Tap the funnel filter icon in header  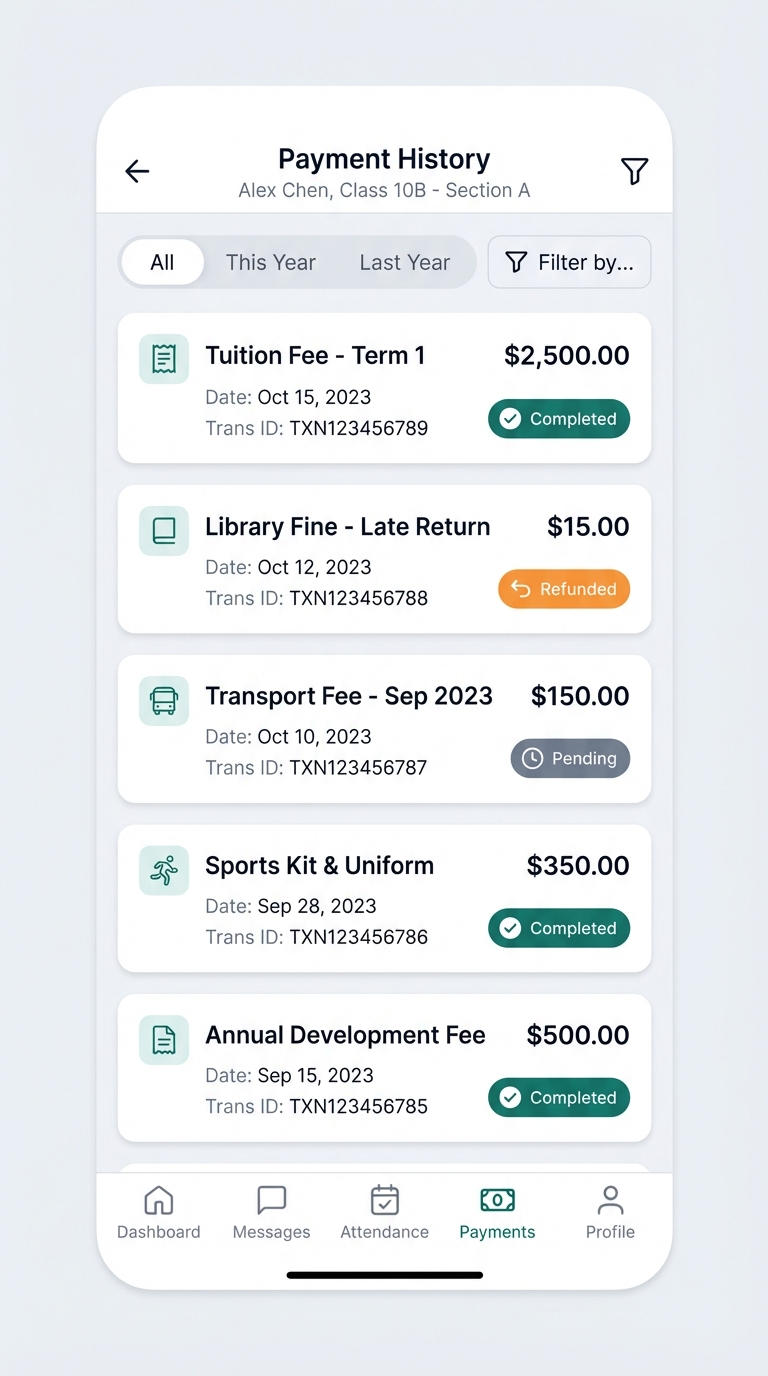click(634, 172)
